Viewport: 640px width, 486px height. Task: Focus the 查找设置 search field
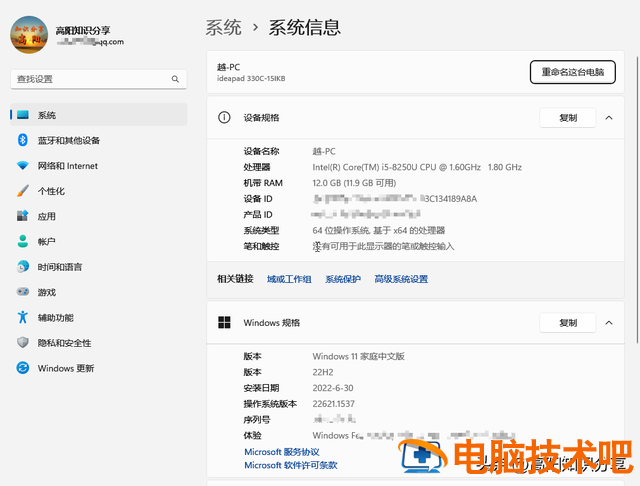(98, 79)
